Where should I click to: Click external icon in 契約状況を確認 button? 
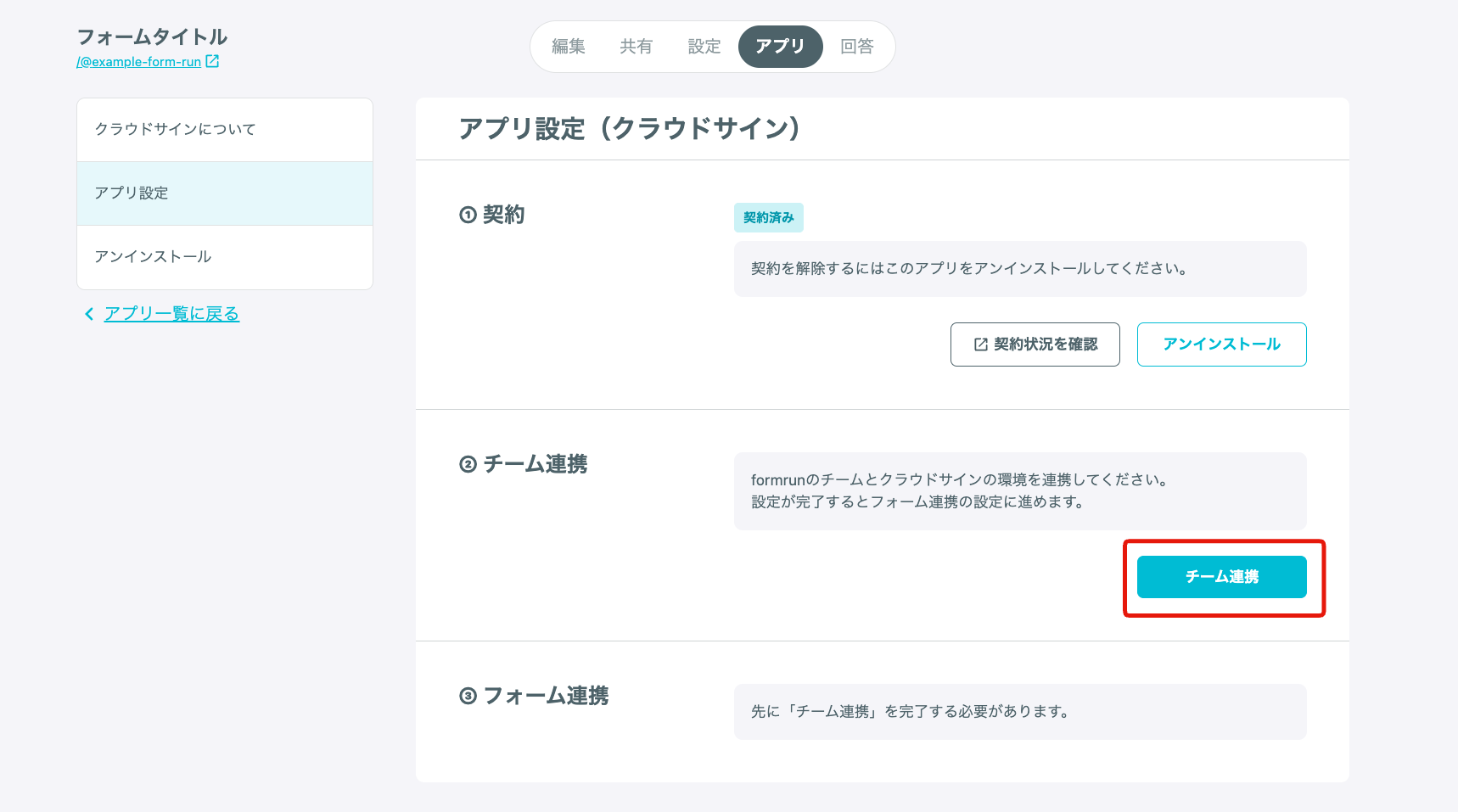tap(981, 344)
